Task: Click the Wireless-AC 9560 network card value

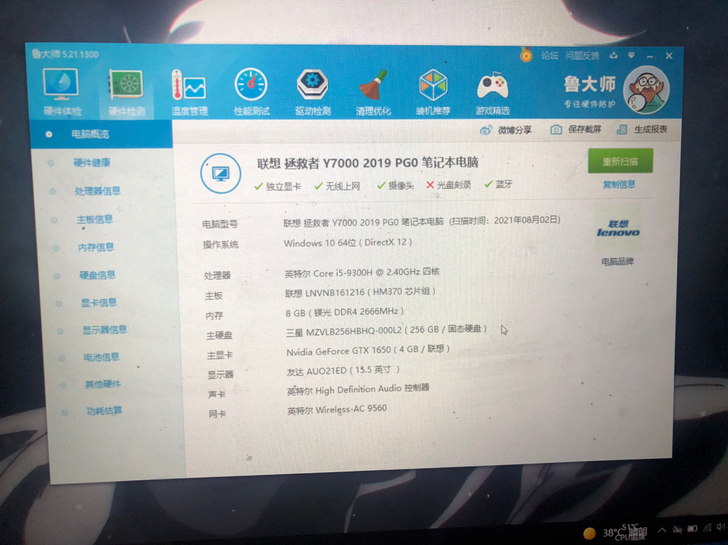Action: click(337, 410)
